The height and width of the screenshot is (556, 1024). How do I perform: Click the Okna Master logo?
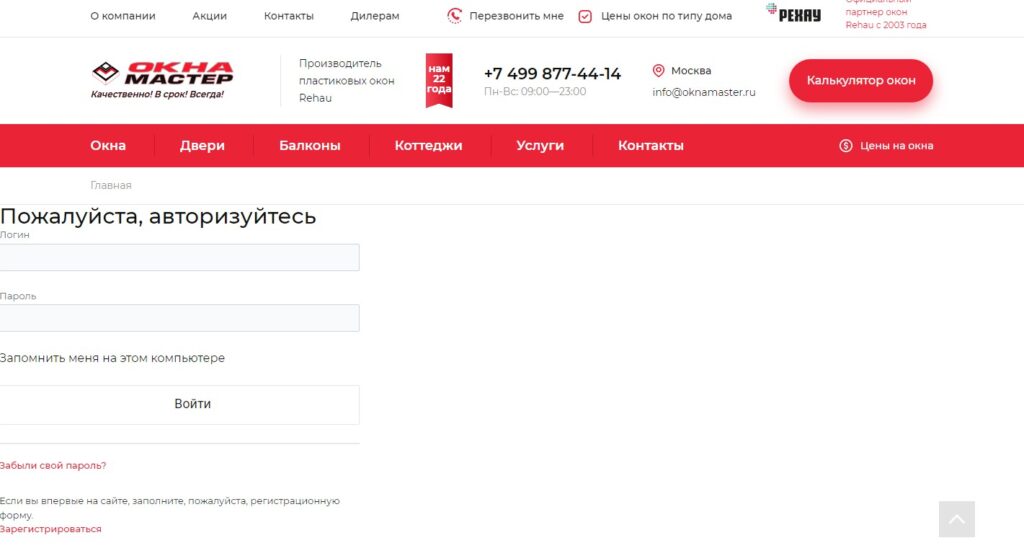point(162,80)
